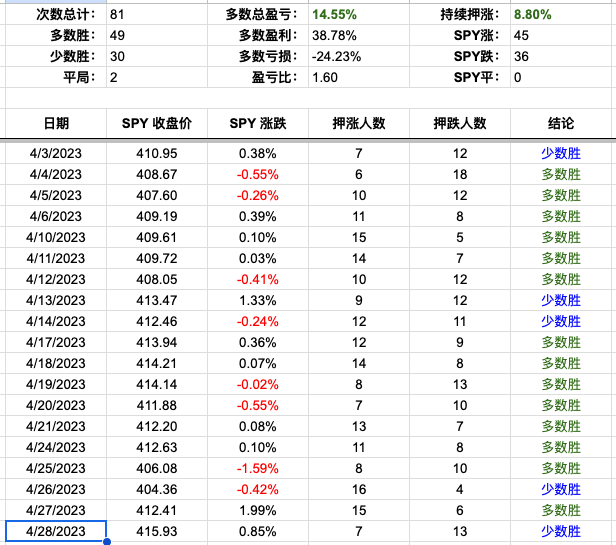Image resolution: width=616 pixels, height=545 pixels.
Task: Select the SPY up count 45
Action: point(521,35)
